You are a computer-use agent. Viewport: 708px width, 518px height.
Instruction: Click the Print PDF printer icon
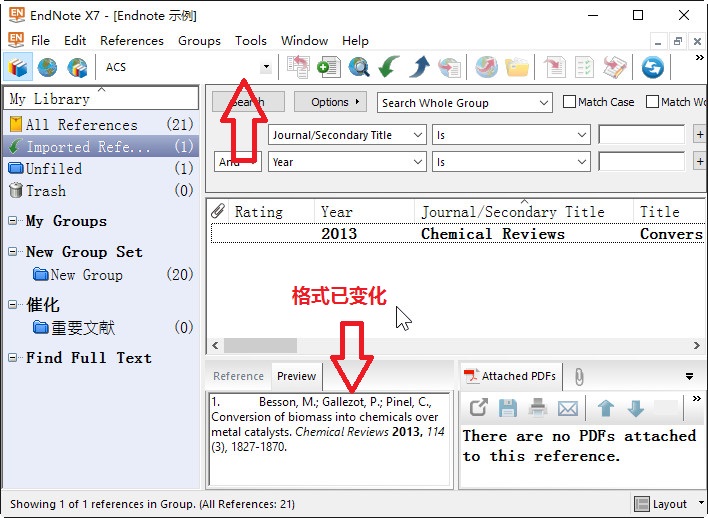tap(538, 408)
